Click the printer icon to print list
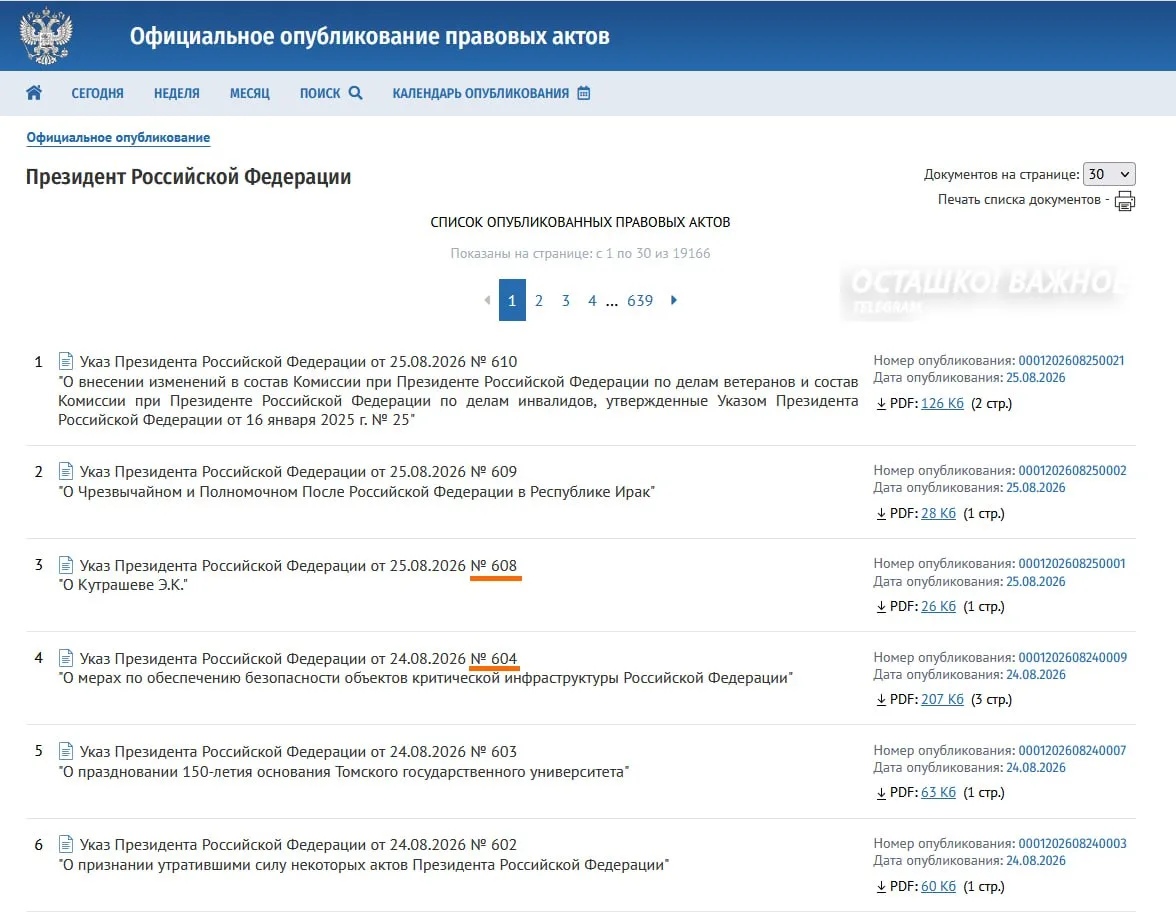 click(1125, 201)
